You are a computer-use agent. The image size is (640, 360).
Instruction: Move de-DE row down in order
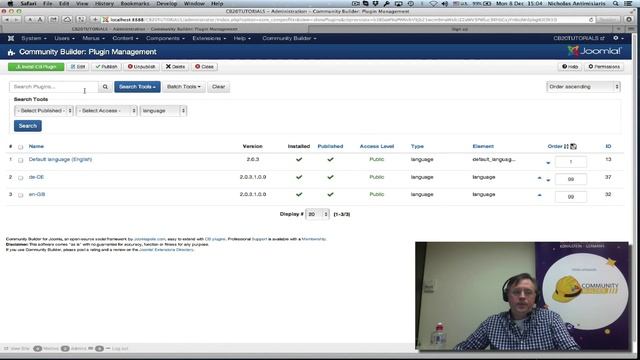coord(548,180)
